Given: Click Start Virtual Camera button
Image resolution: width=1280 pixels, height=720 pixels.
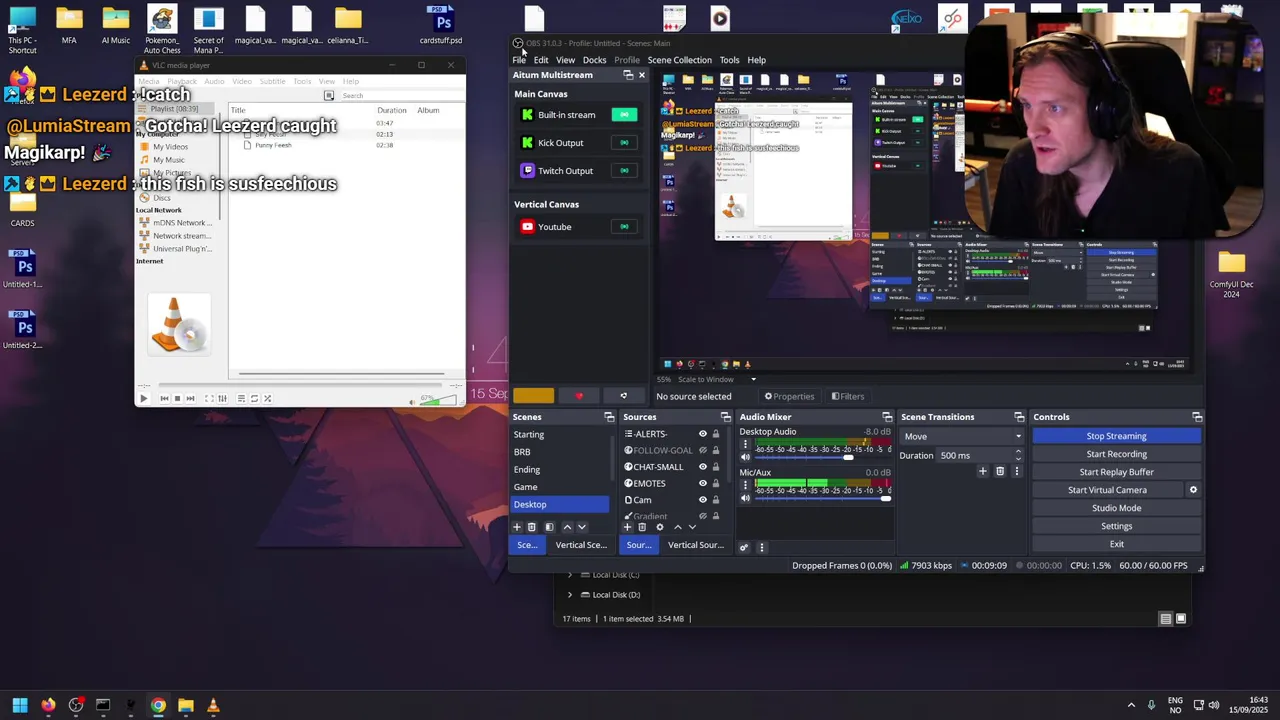Looking at the screenshot, I should coord(1107,490).
